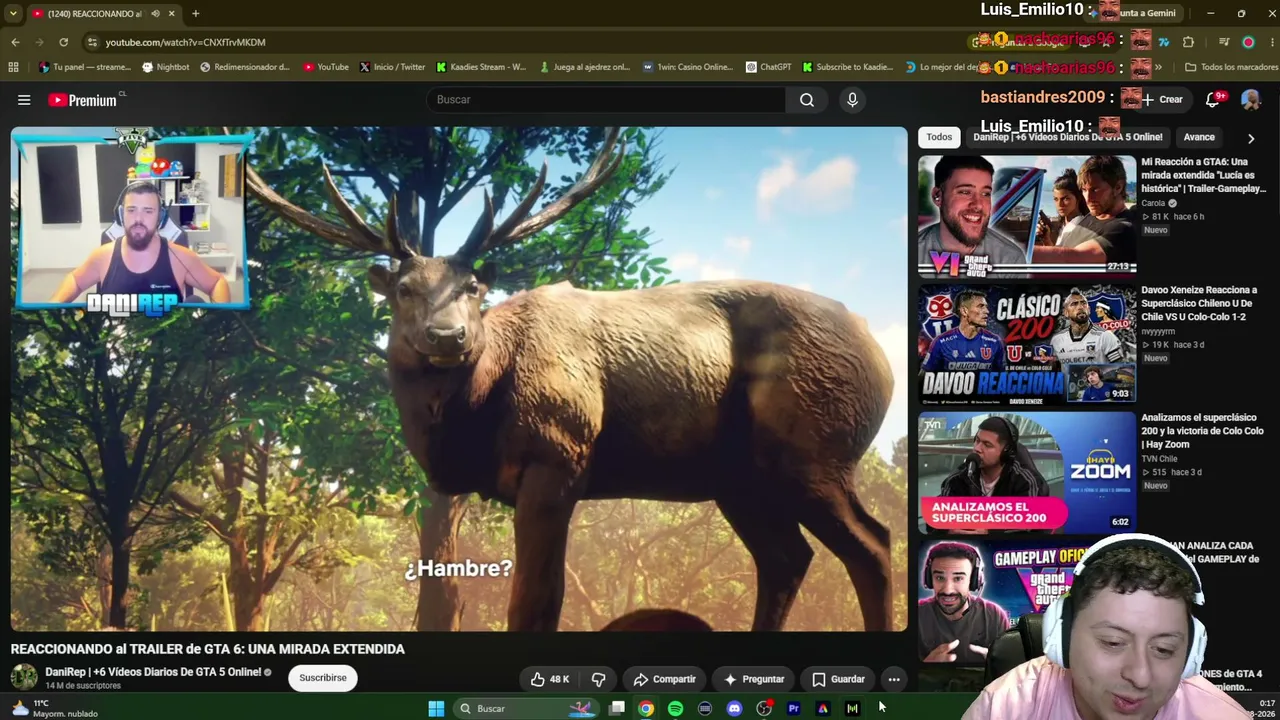Select the Avance filter chip
The height and width of the screenshot is (720, 1280).
(1199, 137)
